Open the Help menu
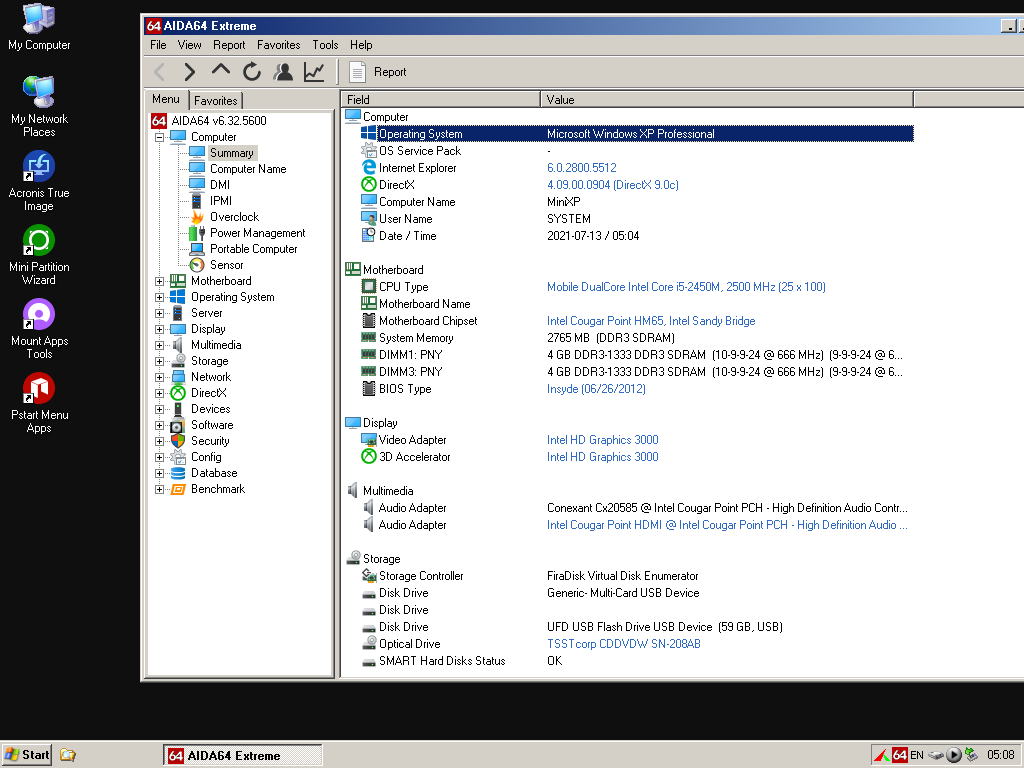Screen dimensions: 1024x768 point(361,45)
